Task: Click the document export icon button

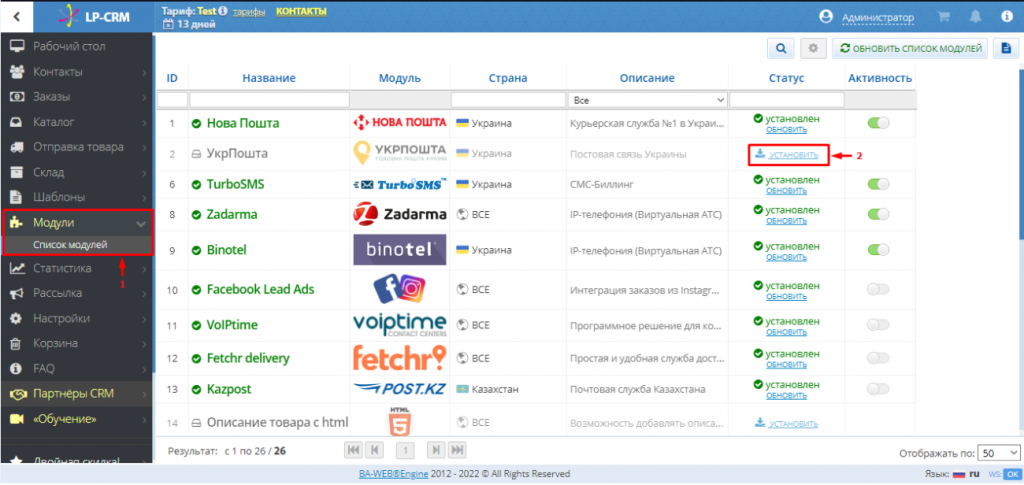Action: coord(1006,48)
